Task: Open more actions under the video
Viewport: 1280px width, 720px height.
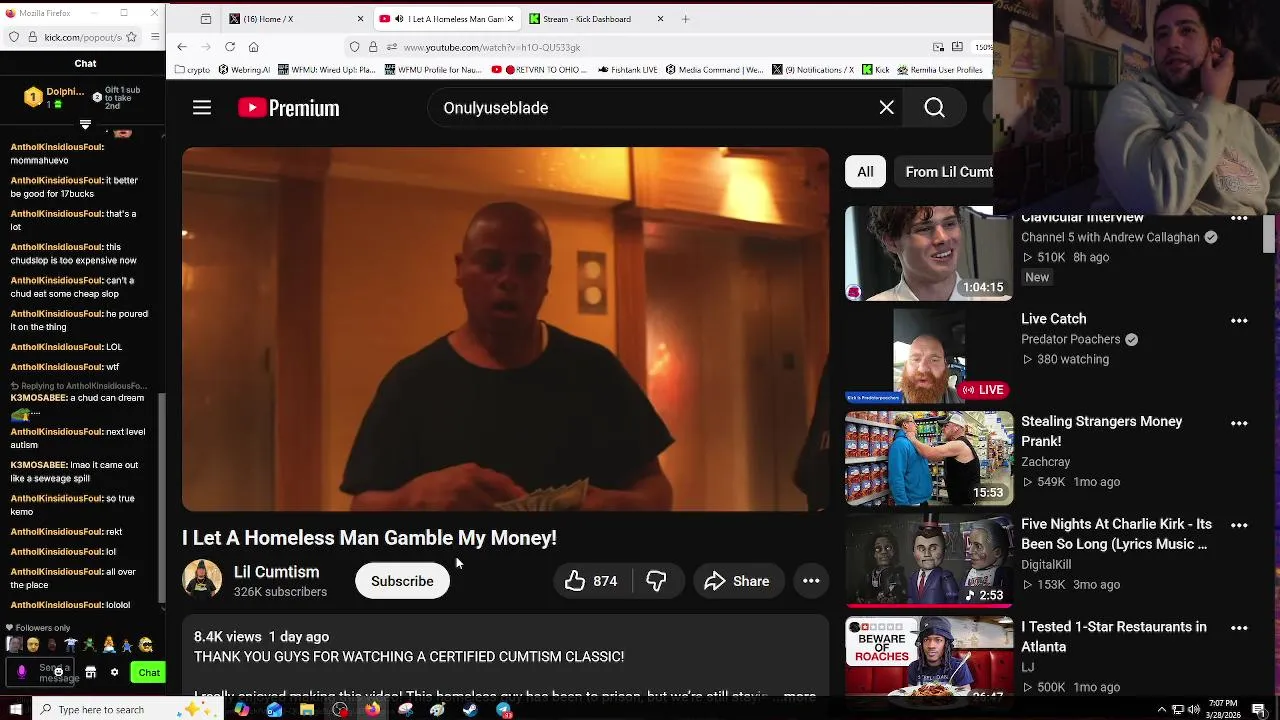Action: point(811,581)
